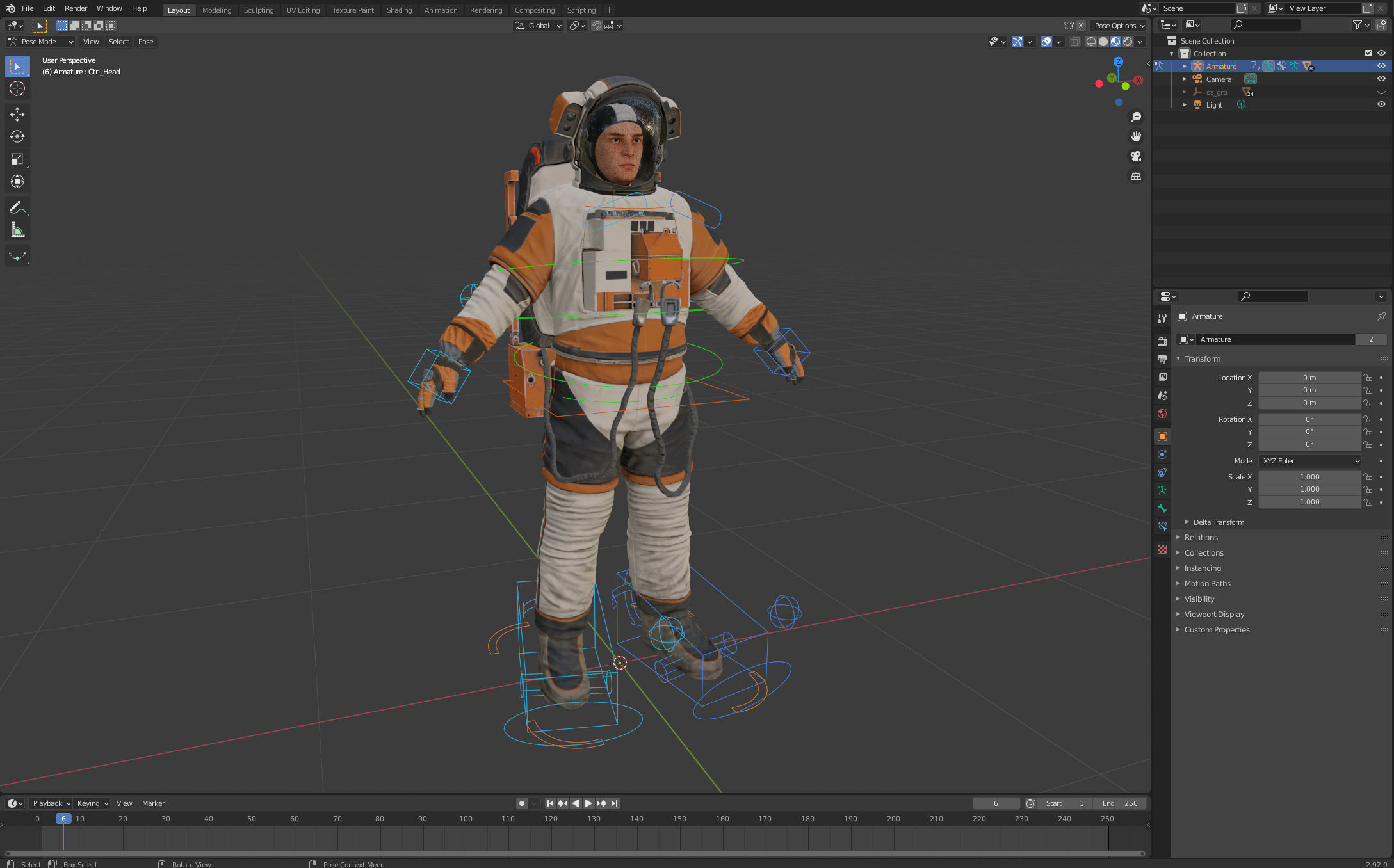The height and width of the screenshot is (868, 1394).
Task: Click the current frame field showing 6
Action: (996, 803)
